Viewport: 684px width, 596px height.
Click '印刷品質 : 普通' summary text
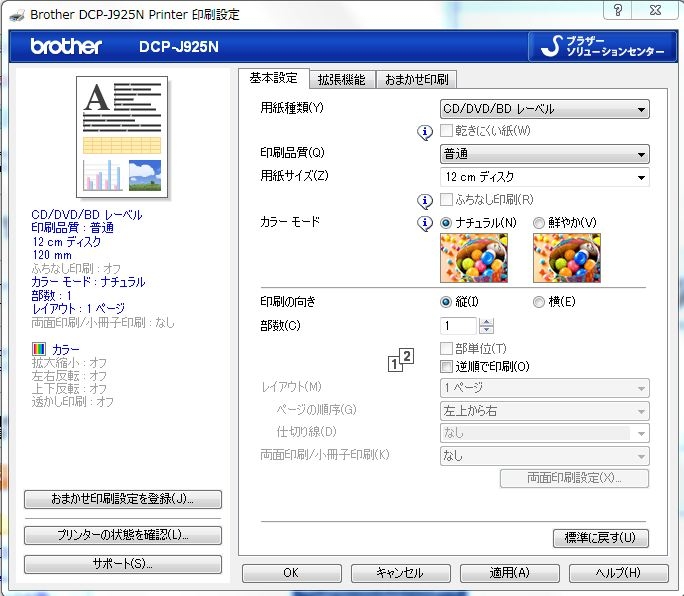[72, 228]
